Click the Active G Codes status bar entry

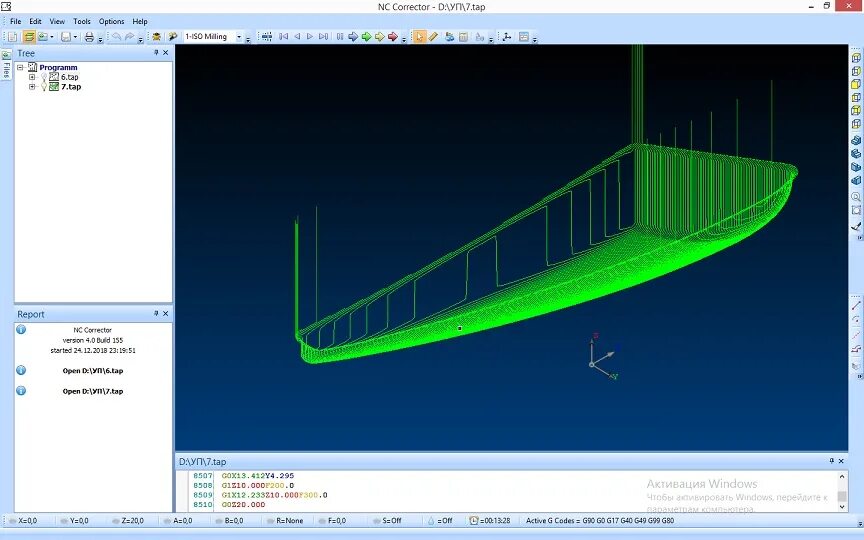click(600, 521)
